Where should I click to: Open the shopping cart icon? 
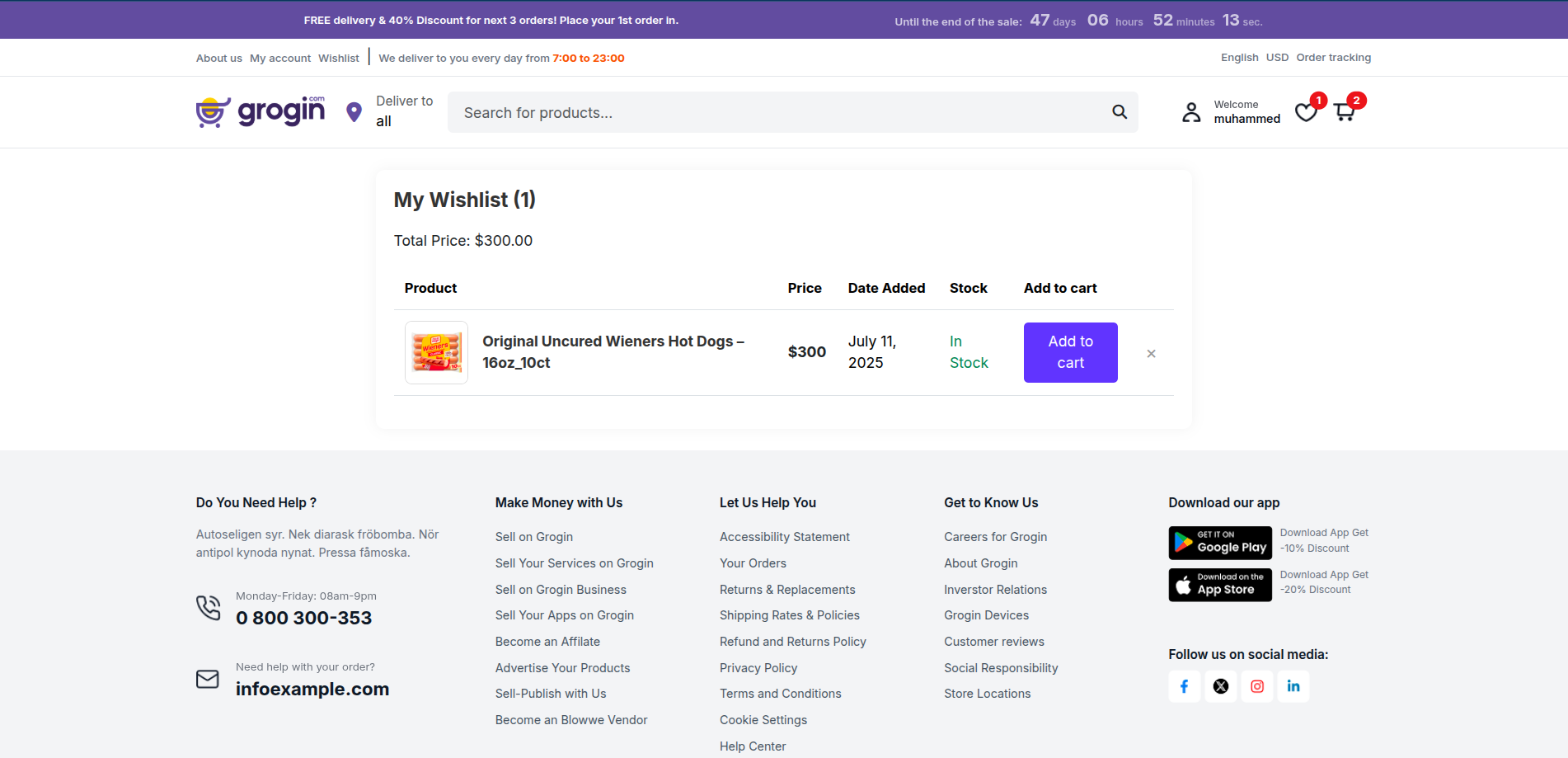[1345, 112]
